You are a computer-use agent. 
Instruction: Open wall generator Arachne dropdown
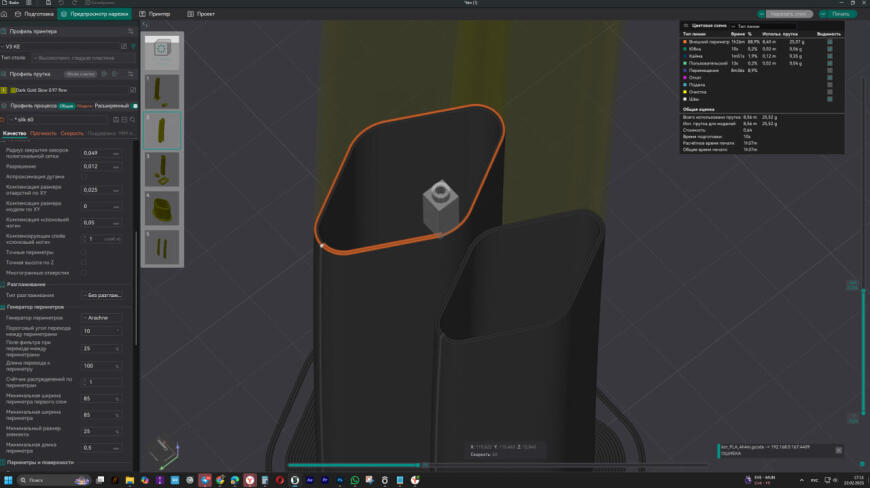pos(103,318)
